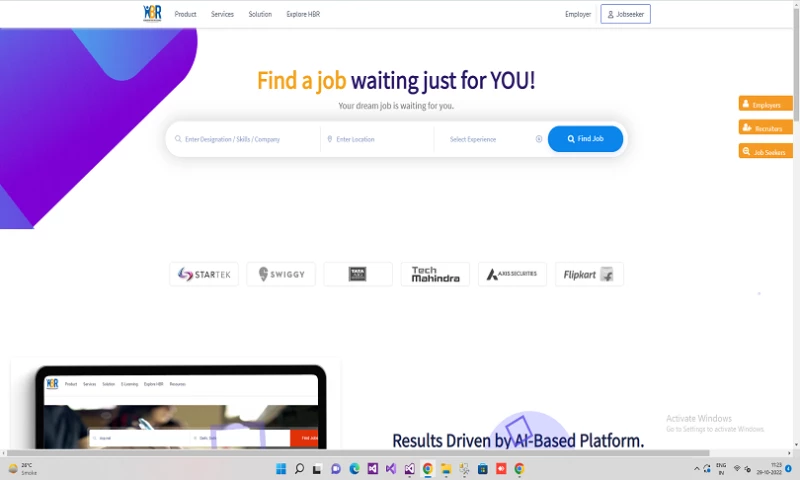The height and width of the screenshot is (480, 800).
Task: Open the volume tray icon
Action: point(747,469)
